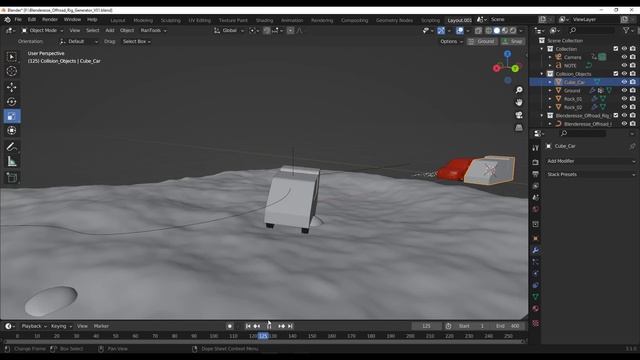640x360 pixels.
Task: Open the Physics properties tab
Action: (x=536, y=273)
